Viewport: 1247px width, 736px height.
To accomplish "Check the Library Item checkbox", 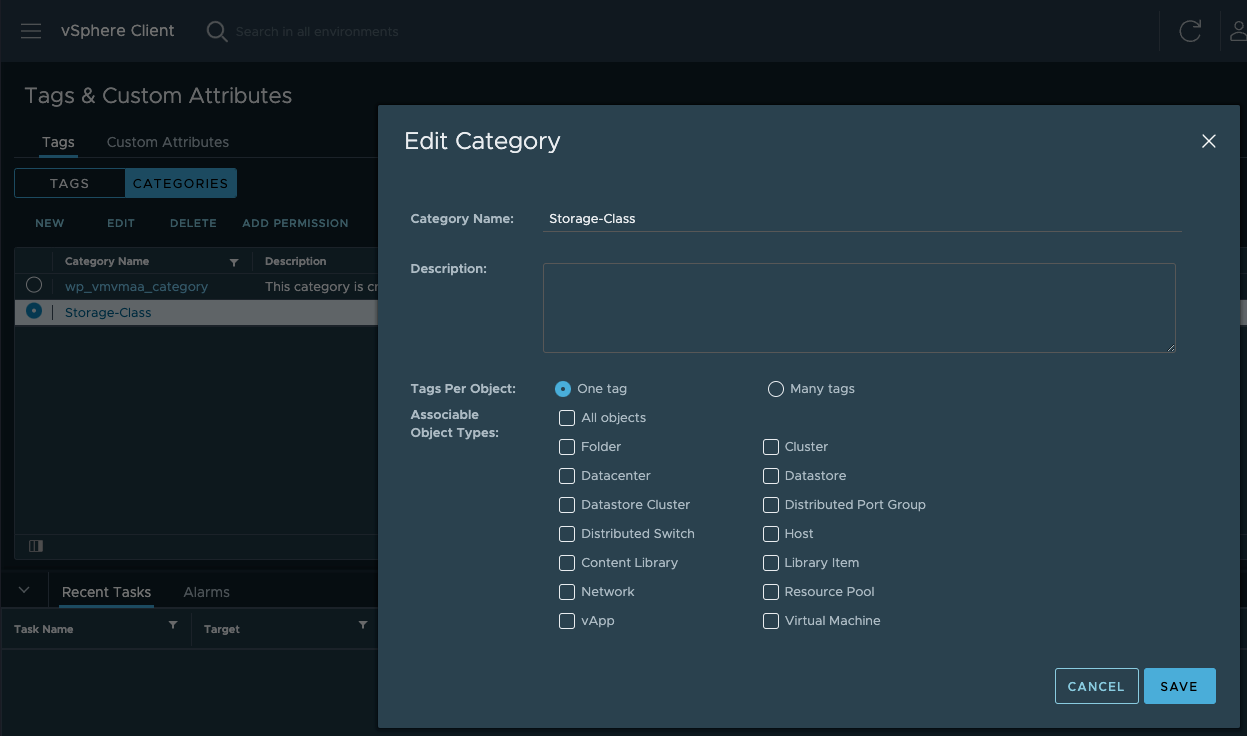I will click(x=771, y=563).
